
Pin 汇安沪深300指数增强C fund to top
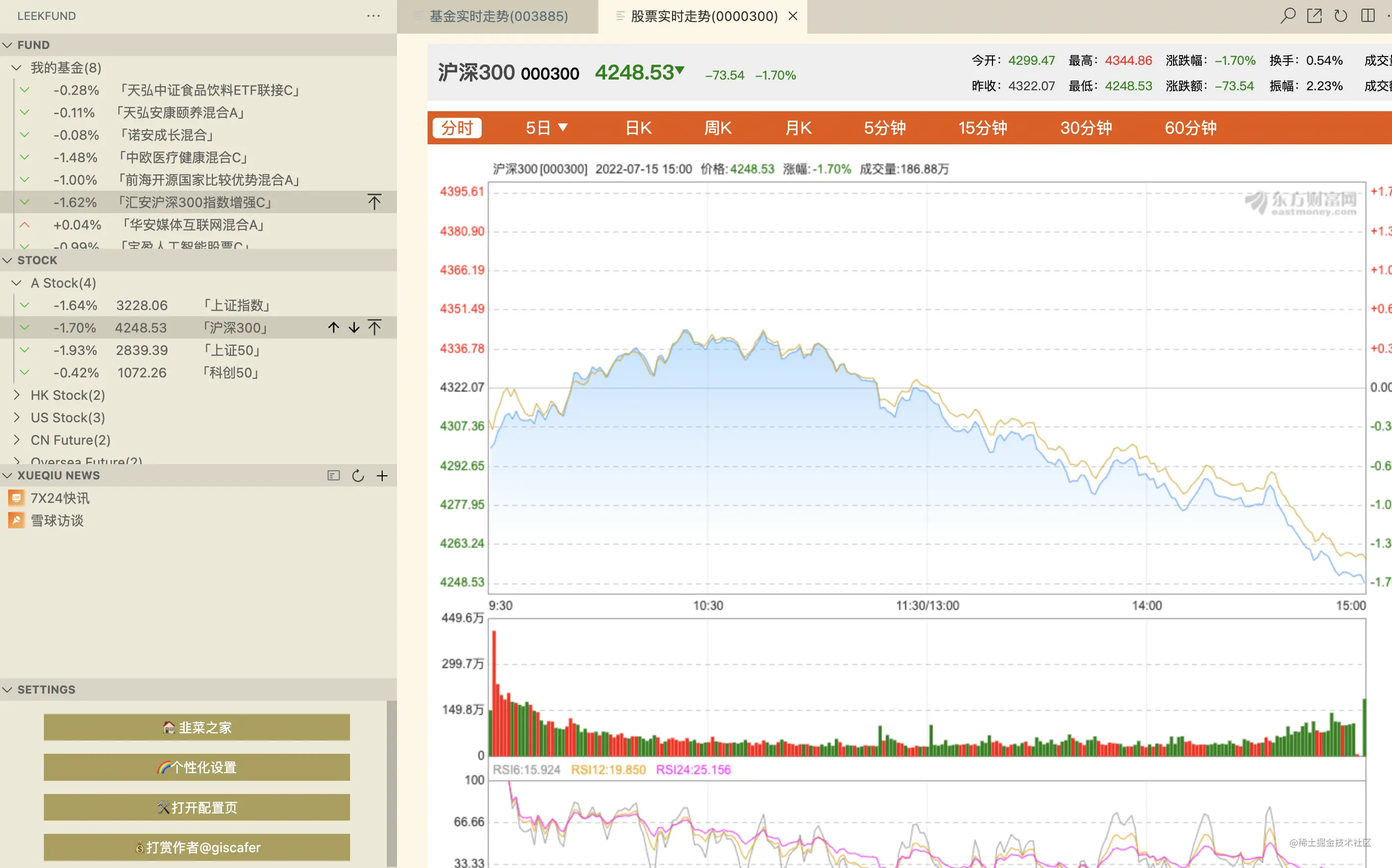(x=374, y=202)
